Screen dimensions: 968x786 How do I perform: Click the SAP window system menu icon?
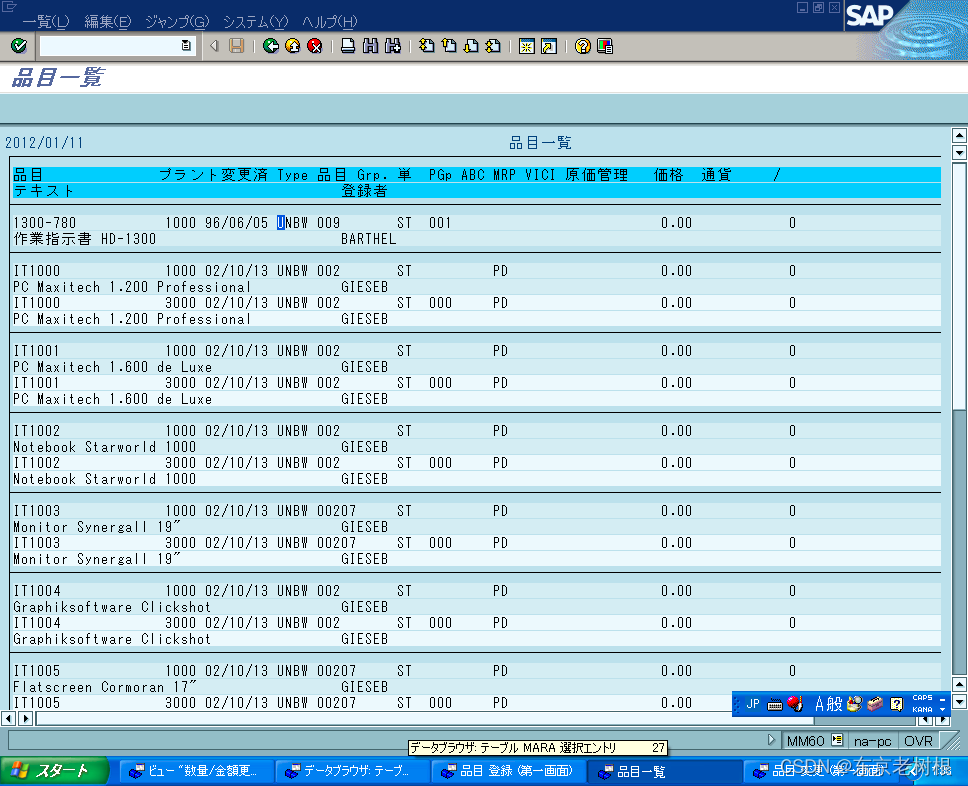click(x=9, y=6)
